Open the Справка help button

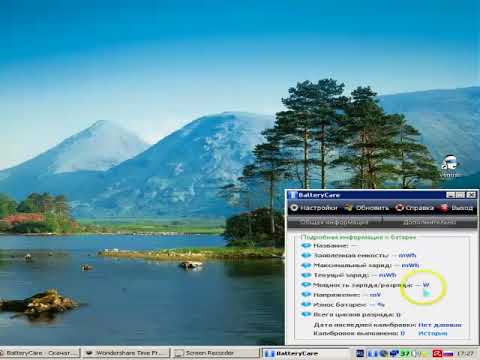[415, 208]
